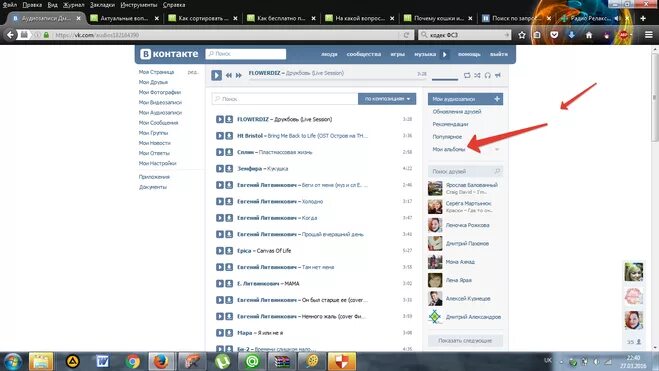Play Epica Canvas Of Life
The width and height of the screenshot is (659, 371).
(x=220, y=251)
